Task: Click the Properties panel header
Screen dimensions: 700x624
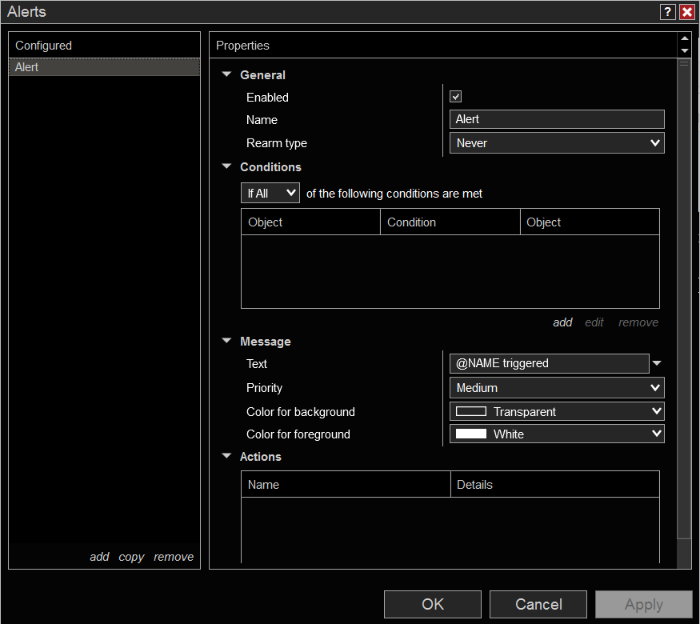Action: click(443, 45)
